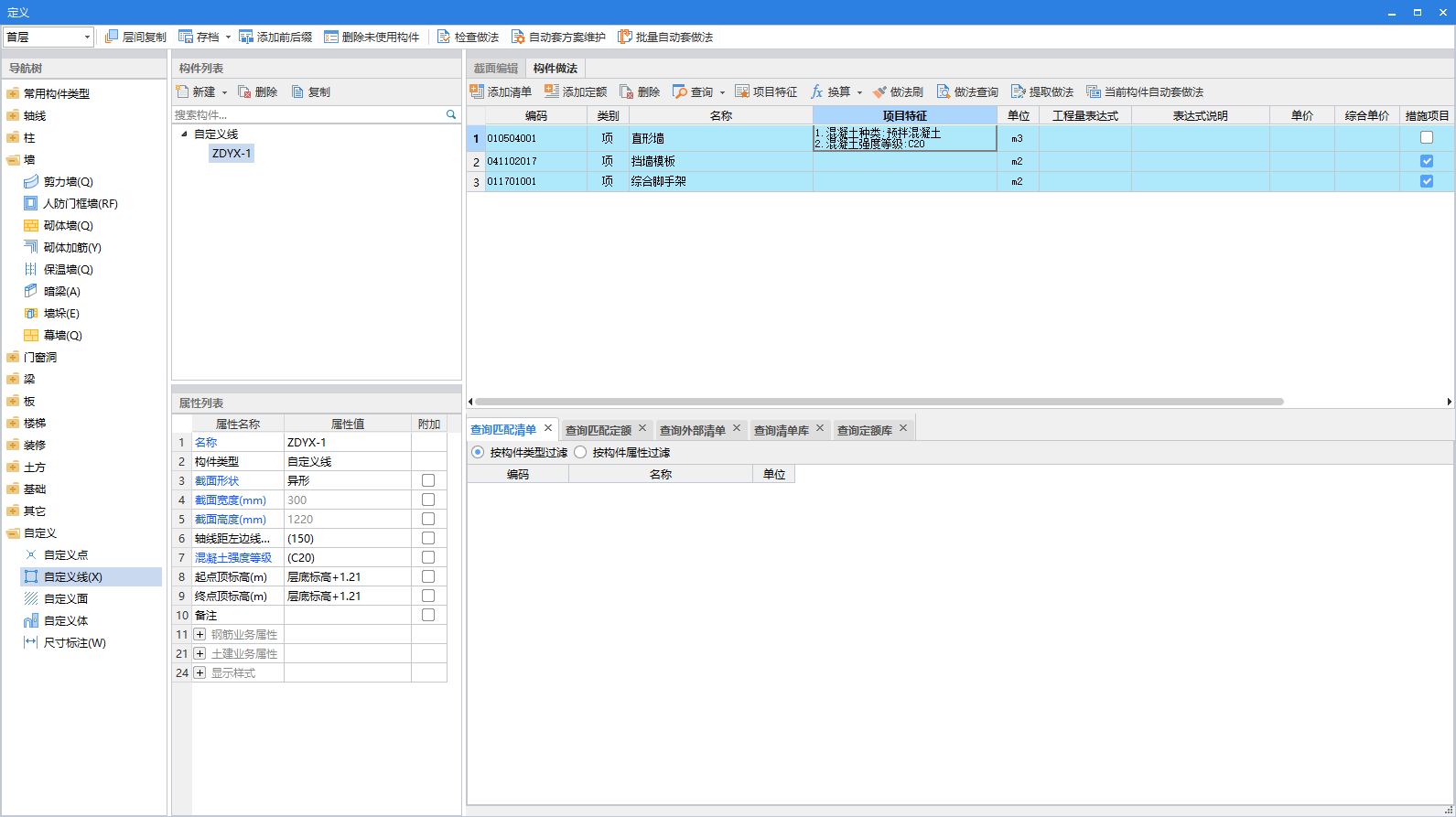Click code cell 041102017

pyautogui.click(x=536, y=161)
